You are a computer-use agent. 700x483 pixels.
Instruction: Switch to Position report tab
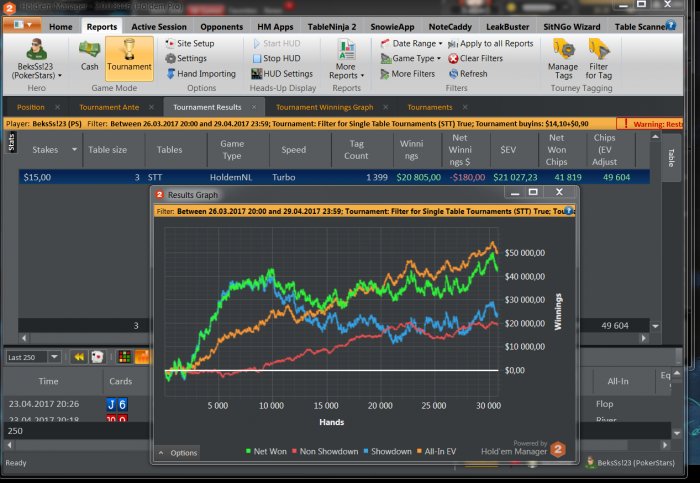(31, 107)
